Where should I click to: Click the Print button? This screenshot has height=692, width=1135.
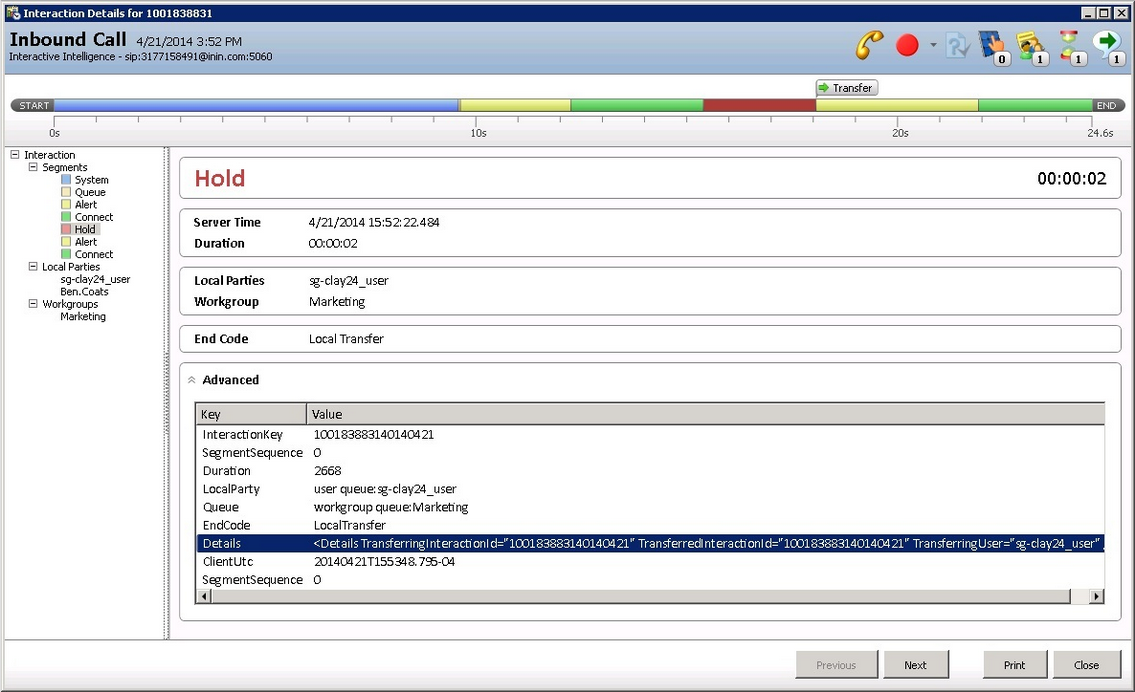coord(1014,665)
